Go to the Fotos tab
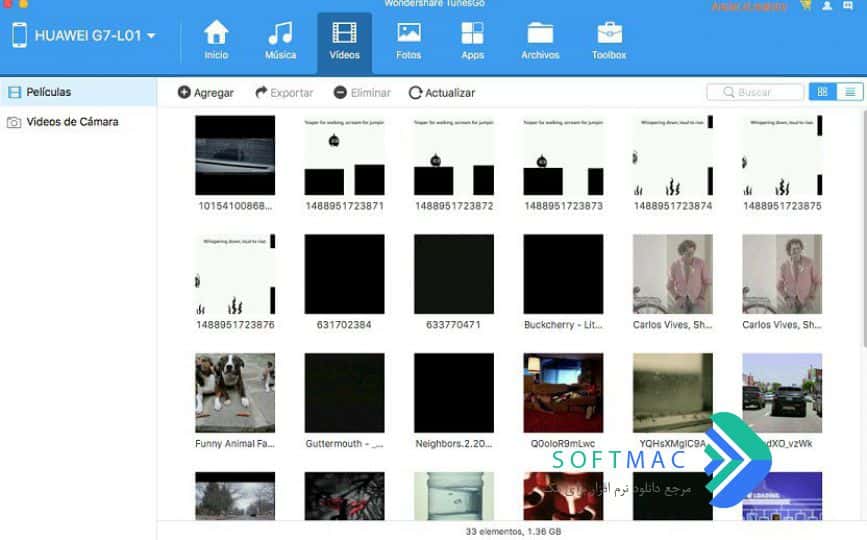The width and height of the screenshot is (867, 540). 409,41
